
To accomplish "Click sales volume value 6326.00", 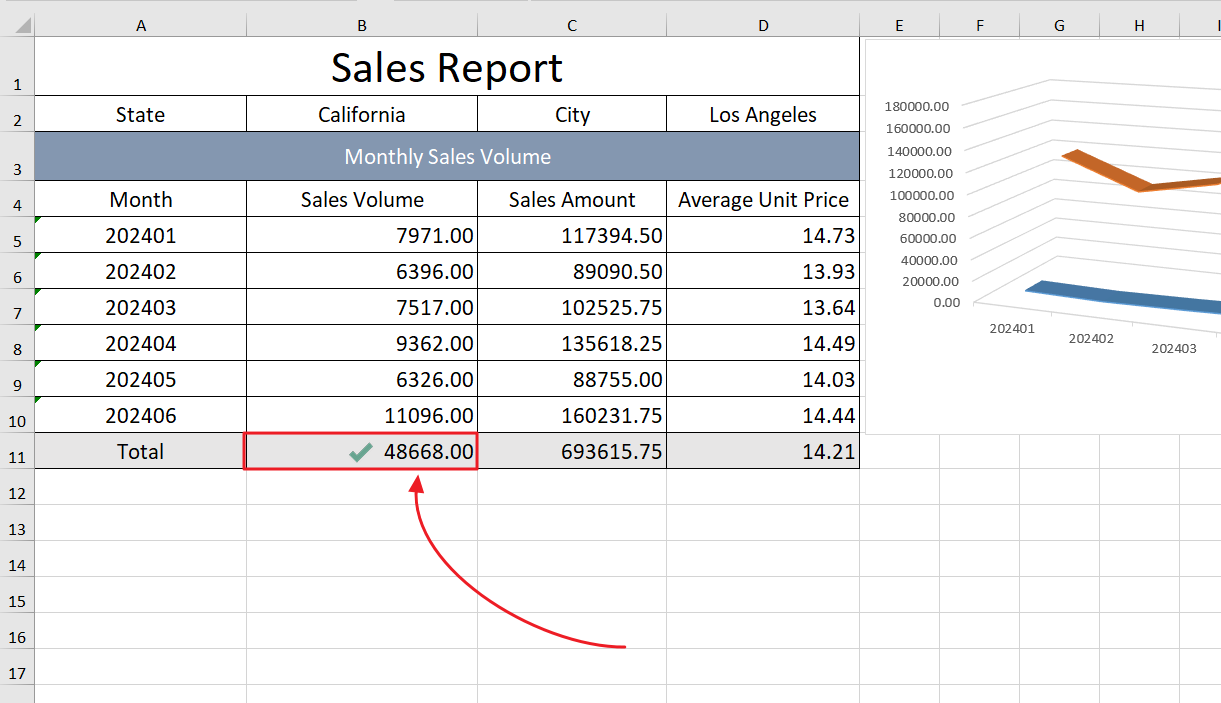I will pyautogui.click(x=362, y=379).
